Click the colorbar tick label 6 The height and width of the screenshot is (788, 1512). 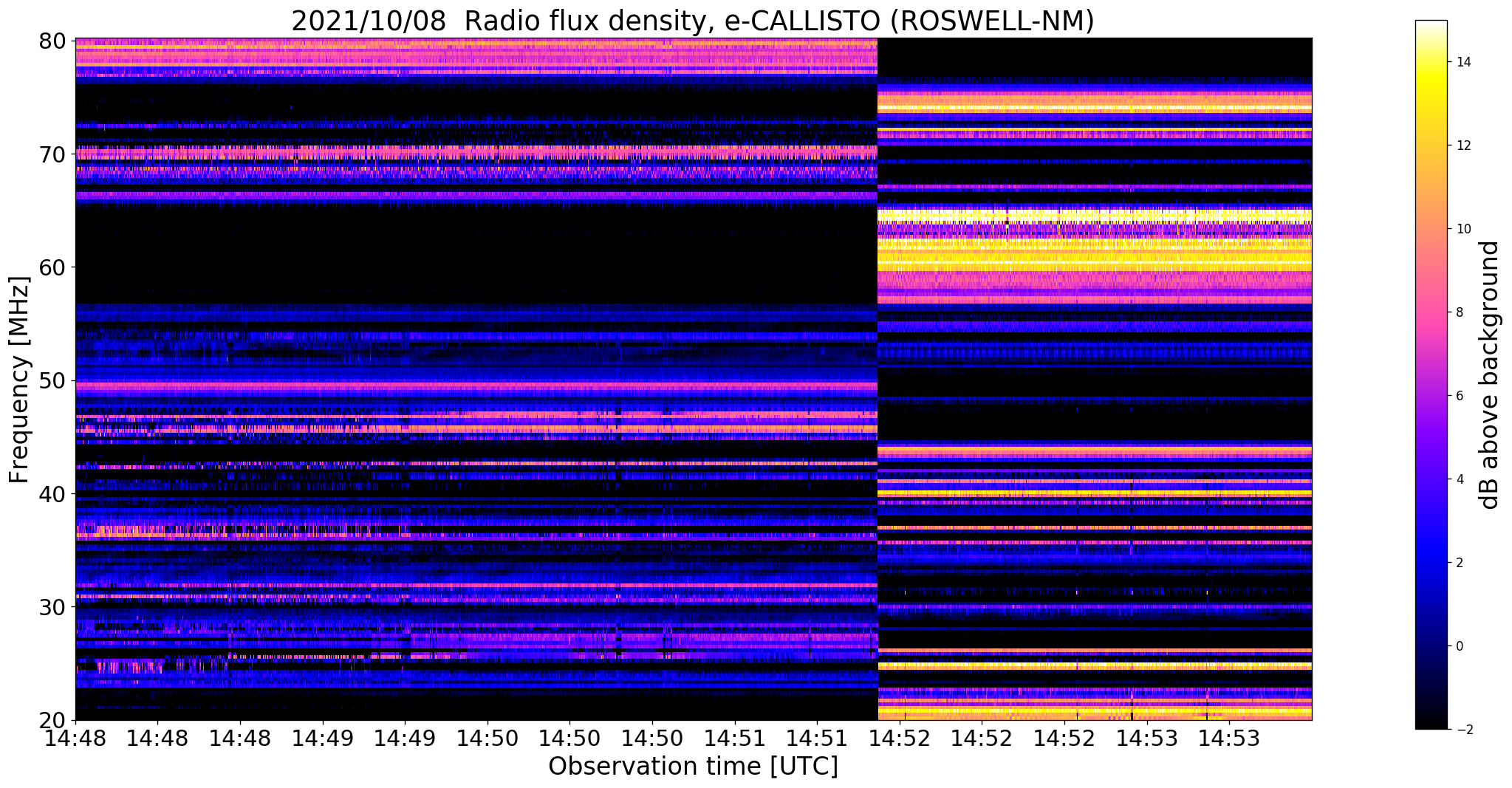1459,396
